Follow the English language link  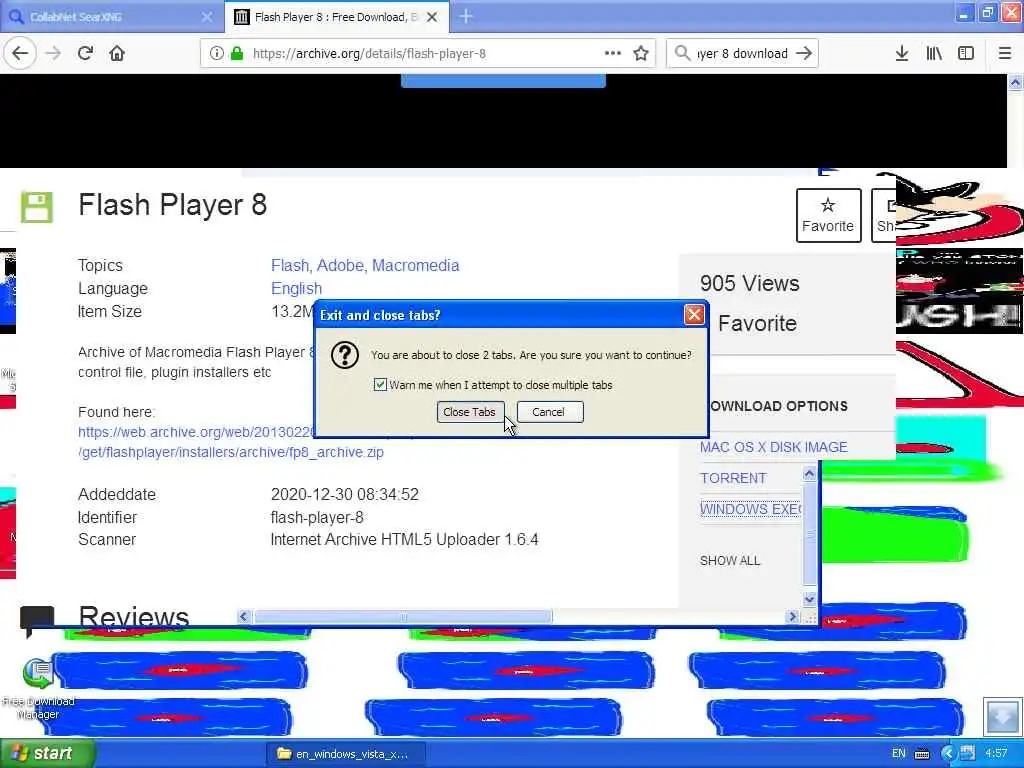tap(296, 289)
